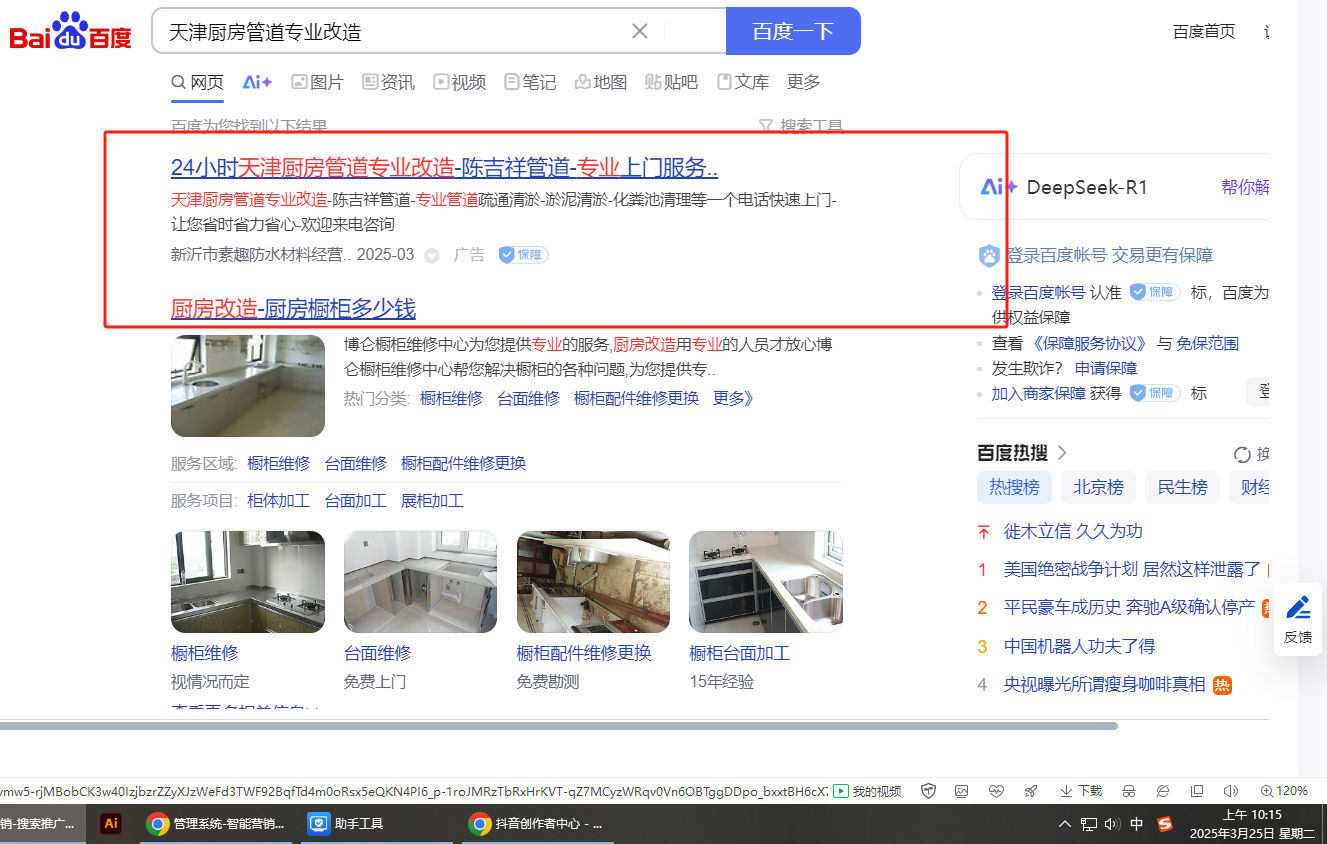Click the 申请保障 link
Image resolution: width=1327 pixels, height=844 pixels.
(x=1106, y=368)
